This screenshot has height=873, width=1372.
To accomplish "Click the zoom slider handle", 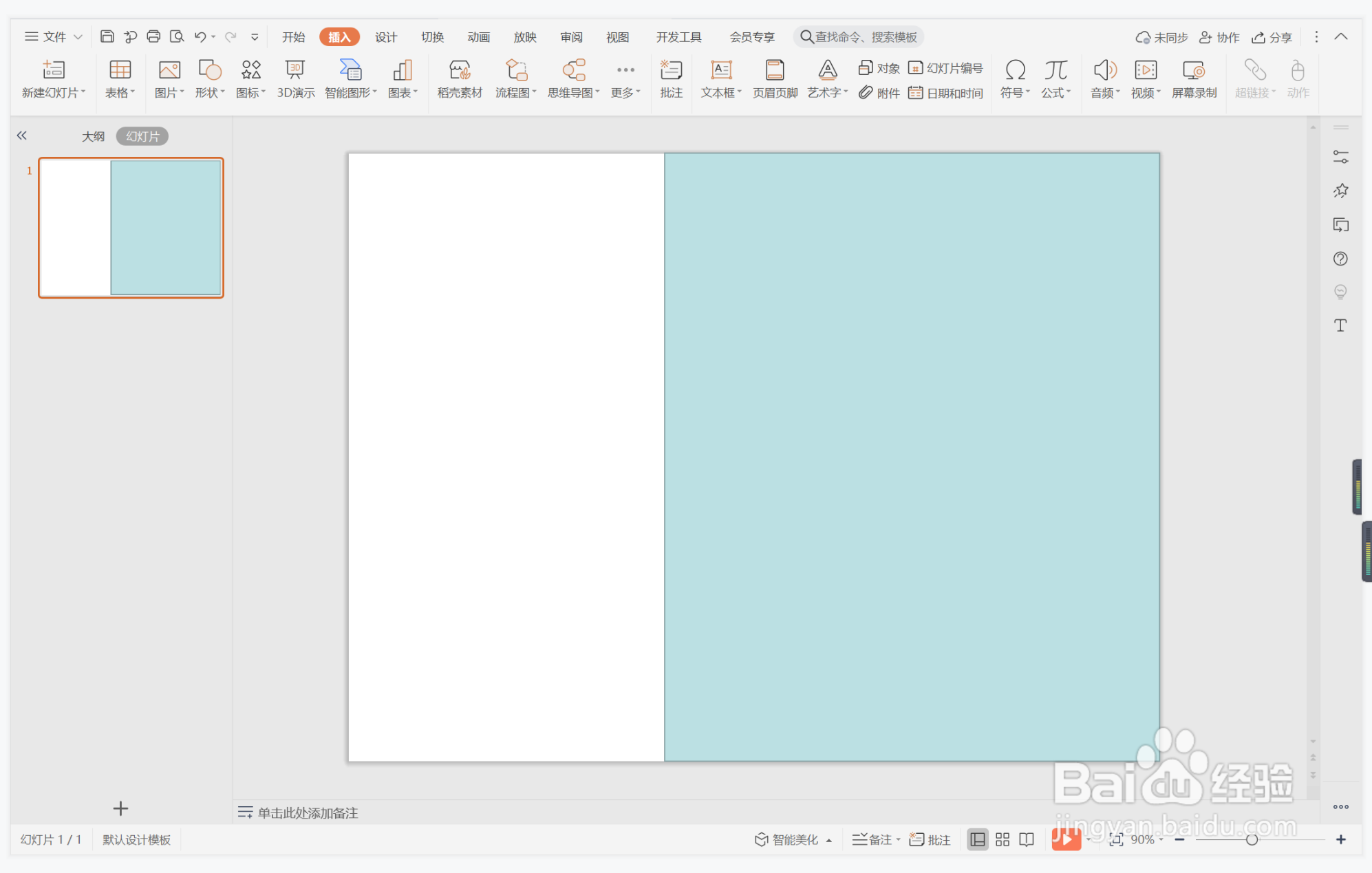I will pyautogui.click(x=1252, y=839).
